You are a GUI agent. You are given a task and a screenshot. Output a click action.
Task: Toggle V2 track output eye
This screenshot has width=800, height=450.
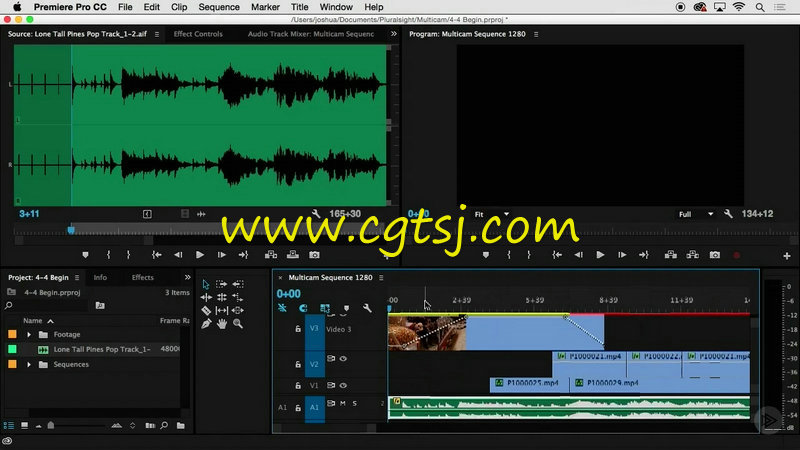click(343, 359)
